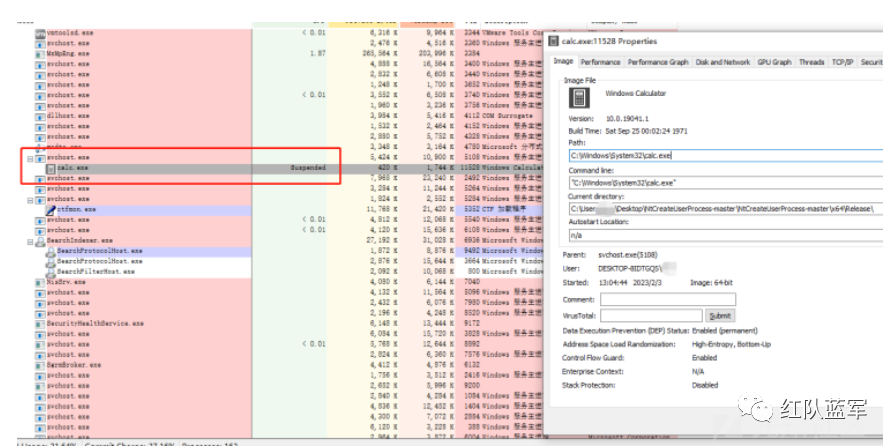The height and width of the screenshot is (448, 896).
Task: Select the vmtoolsd.exe process name
Action: pos(70,33)
